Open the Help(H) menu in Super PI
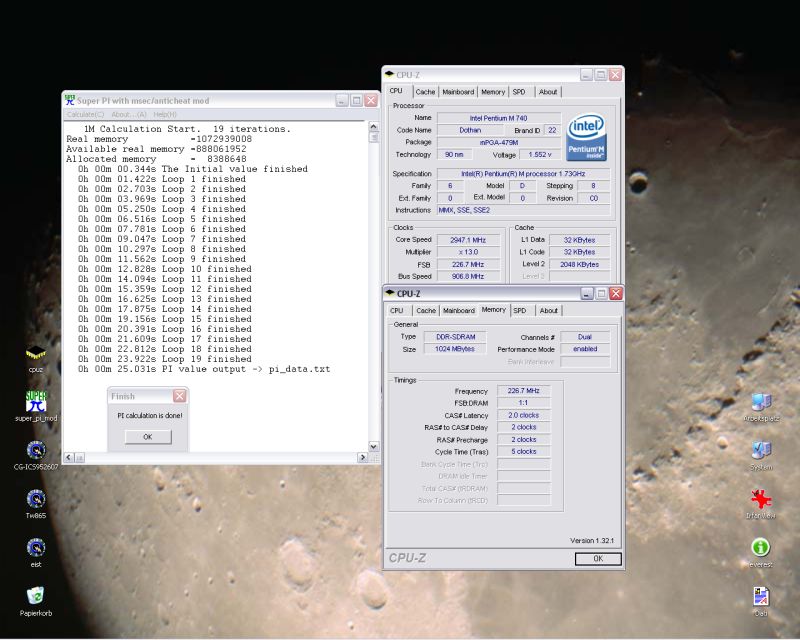Viewport: 800px width, 640px height. (x=165, y=114)
